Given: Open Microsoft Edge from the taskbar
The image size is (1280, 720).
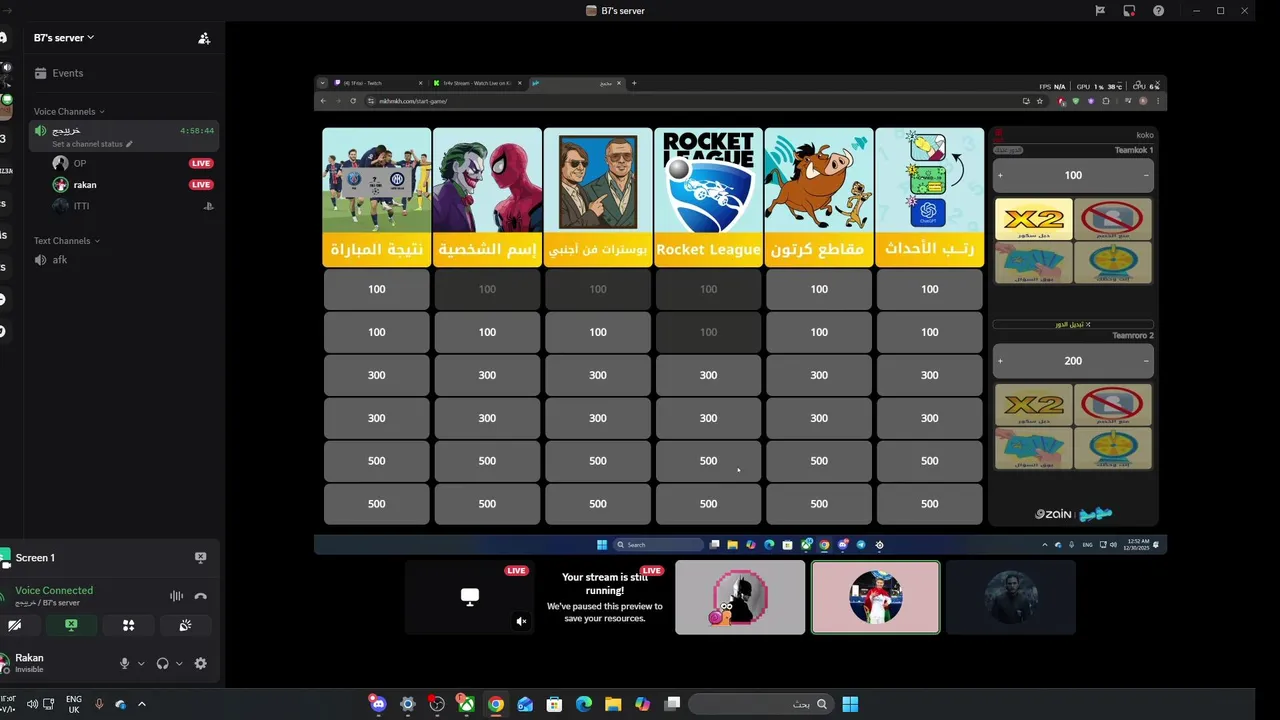Looking at the screenshot, I should coord(584,704).
